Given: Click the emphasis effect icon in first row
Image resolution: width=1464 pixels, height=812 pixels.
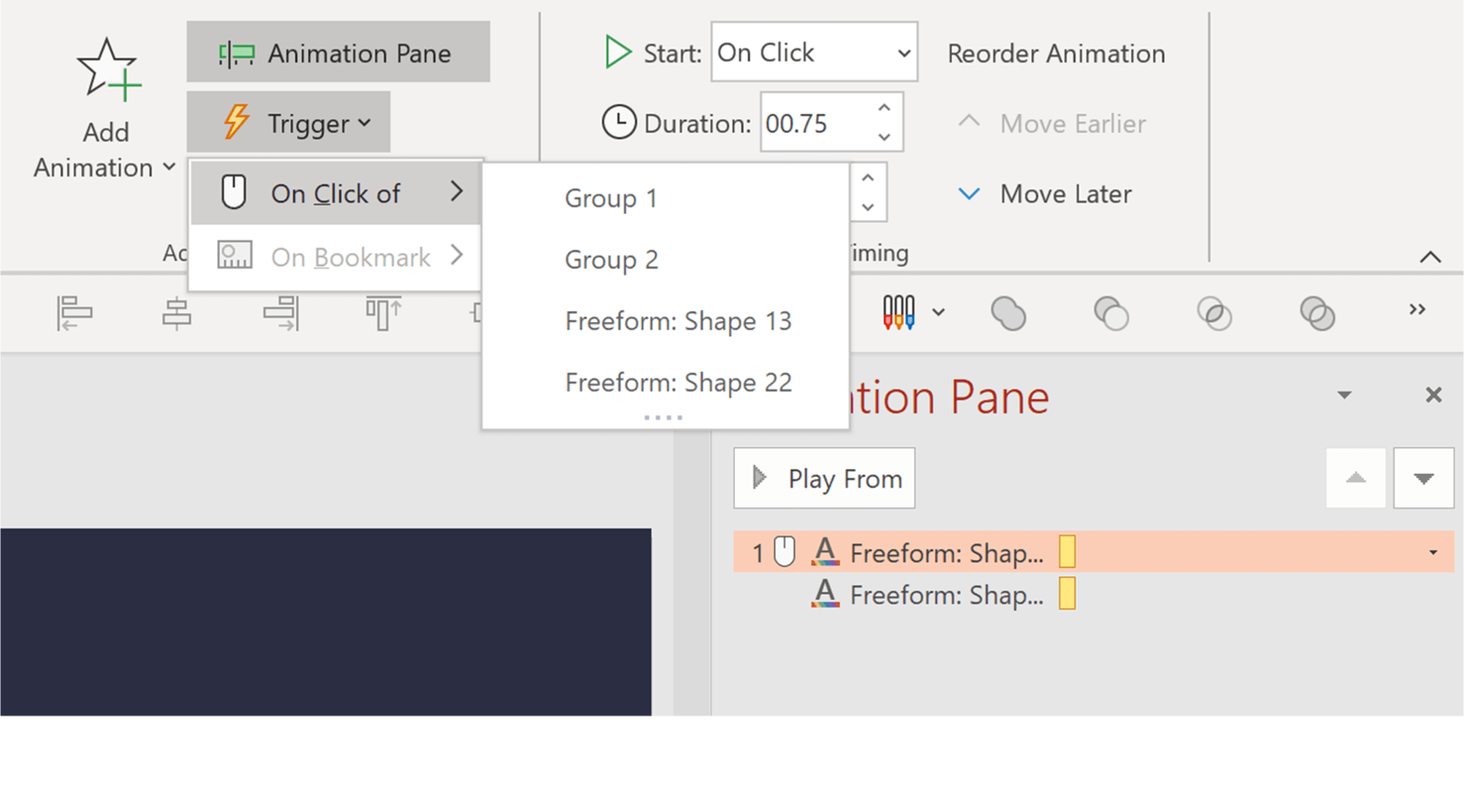Looking at the screenshot, I should pos(825,551).
